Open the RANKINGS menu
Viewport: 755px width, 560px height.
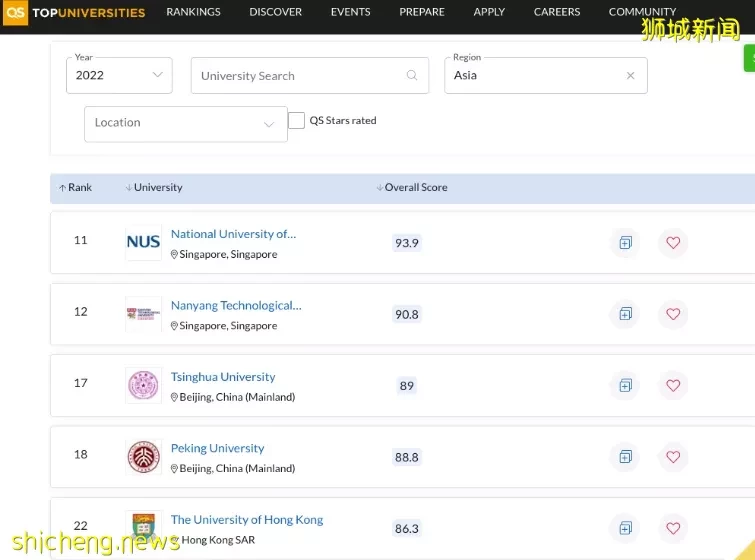point(193,12)
